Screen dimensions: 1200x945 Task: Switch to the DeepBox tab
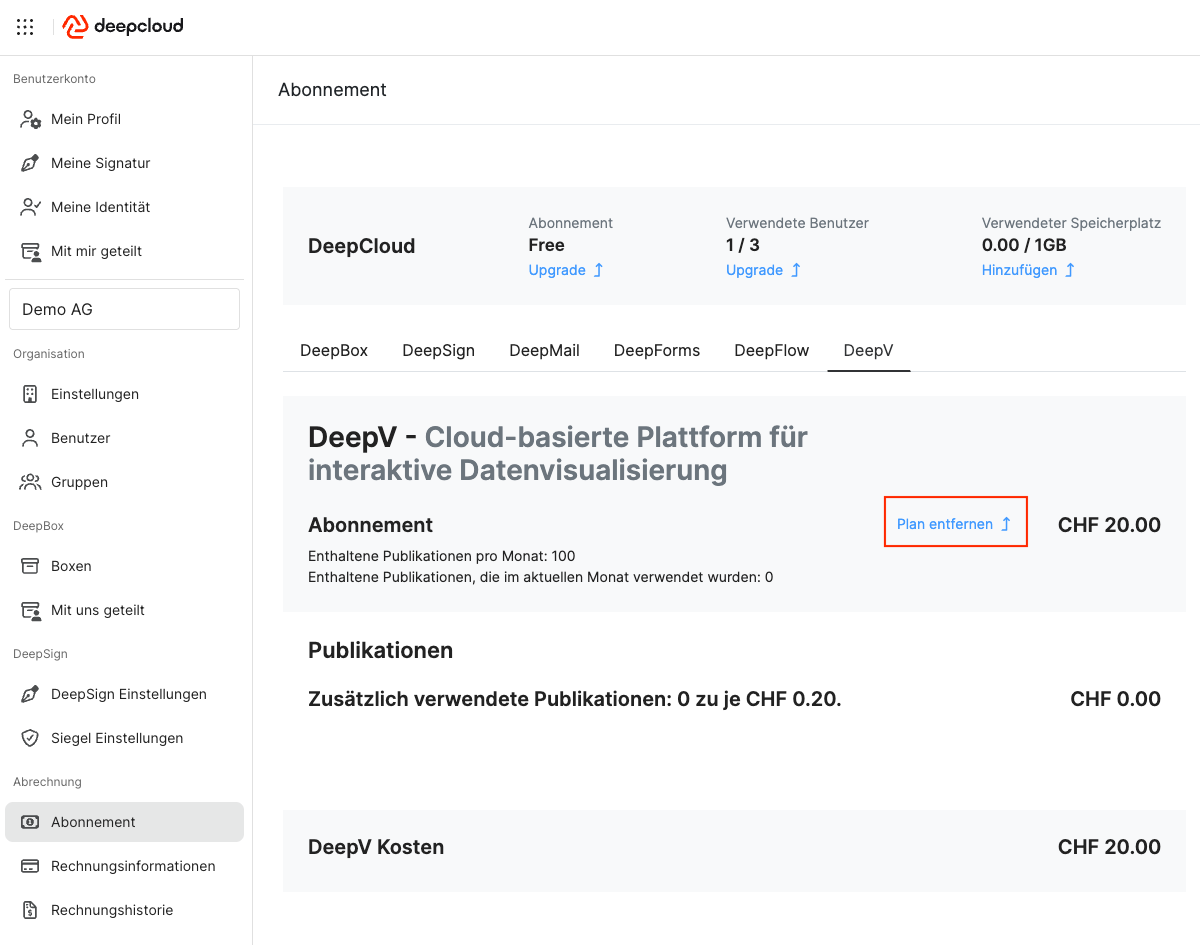(334, 350)
